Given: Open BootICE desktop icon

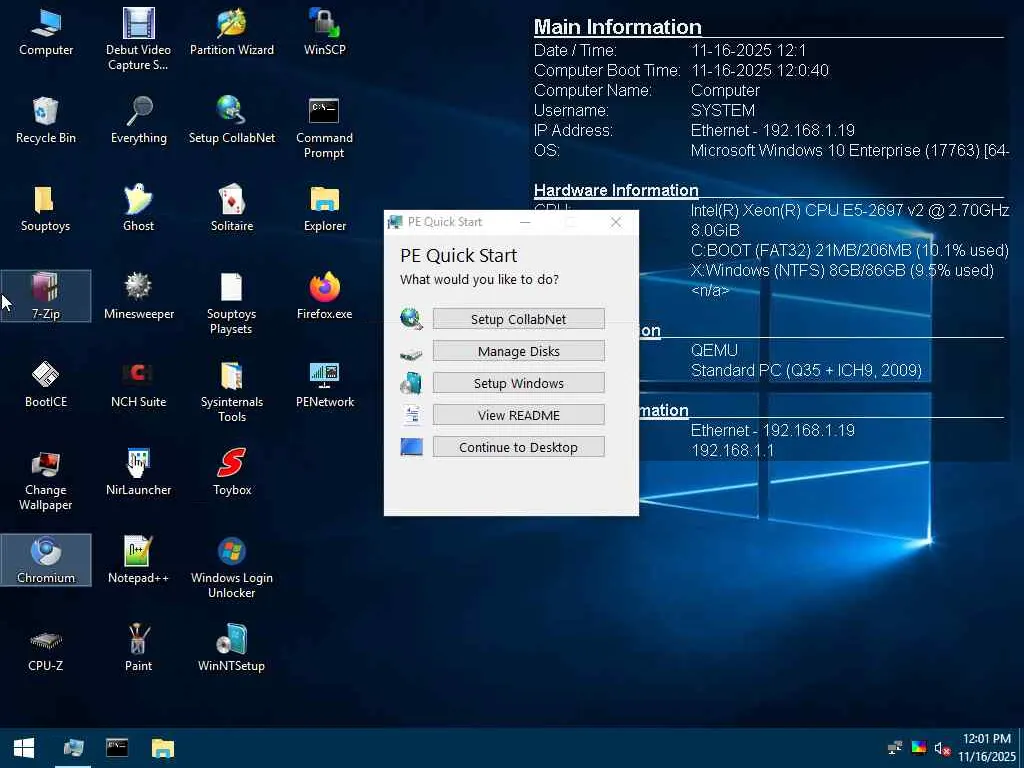Looking at the screenshot, I should [x=46, y=384].
